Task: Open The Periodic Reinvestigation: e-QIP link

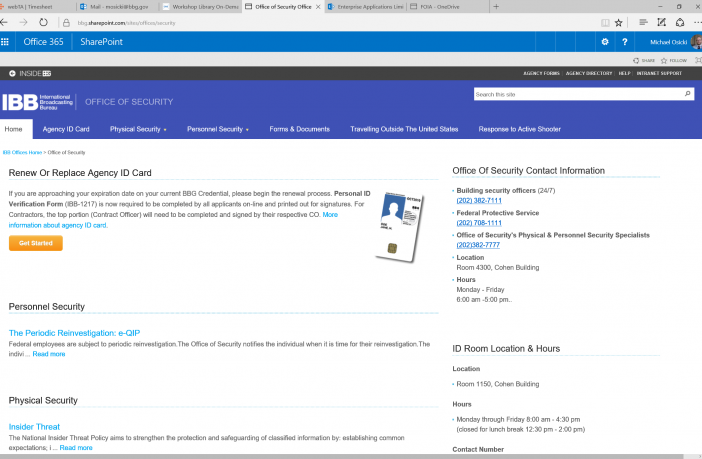Action: pos(74,333)
